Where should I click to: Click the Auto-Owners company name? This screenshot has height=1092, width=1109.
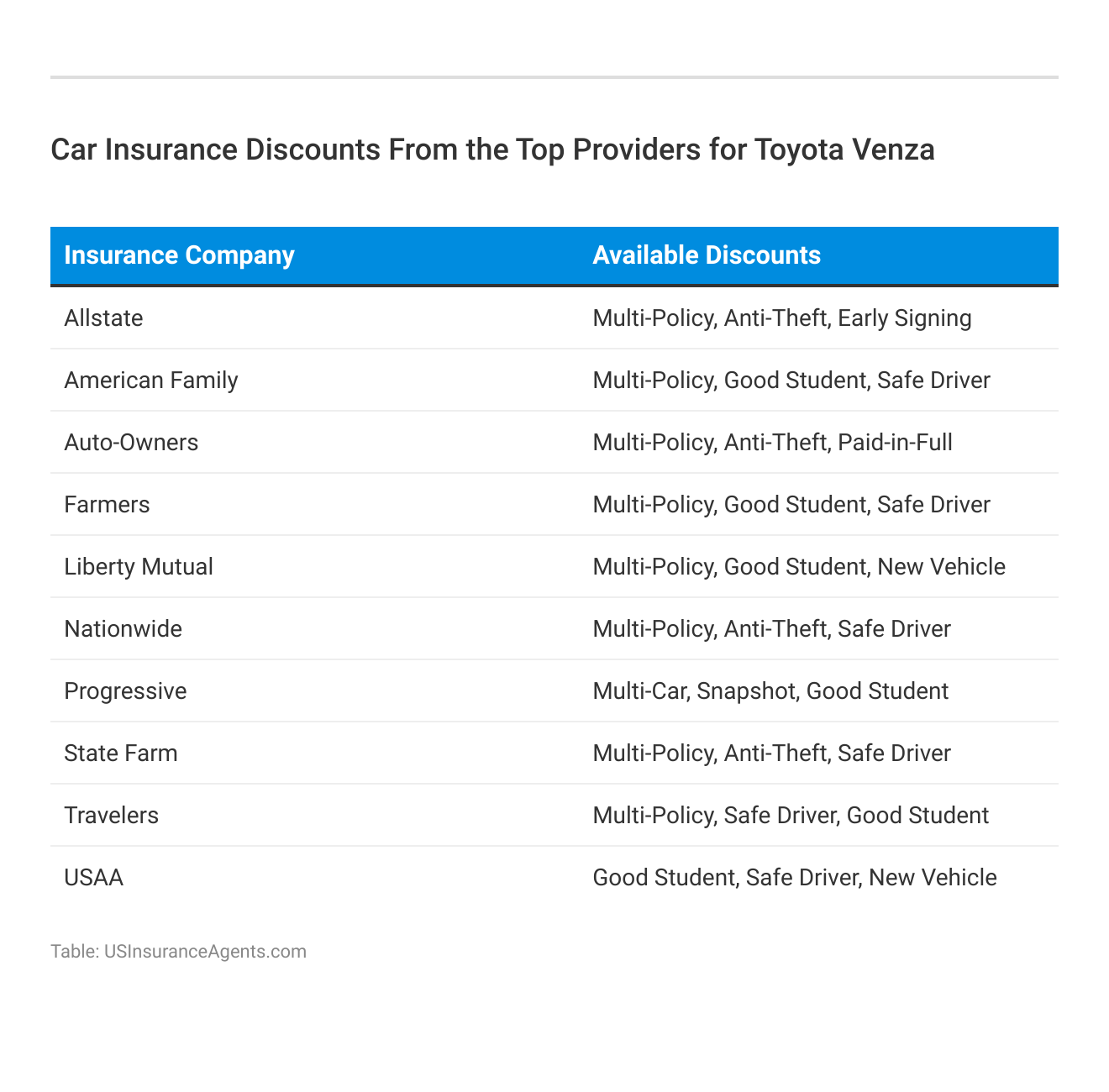(131, 443)
